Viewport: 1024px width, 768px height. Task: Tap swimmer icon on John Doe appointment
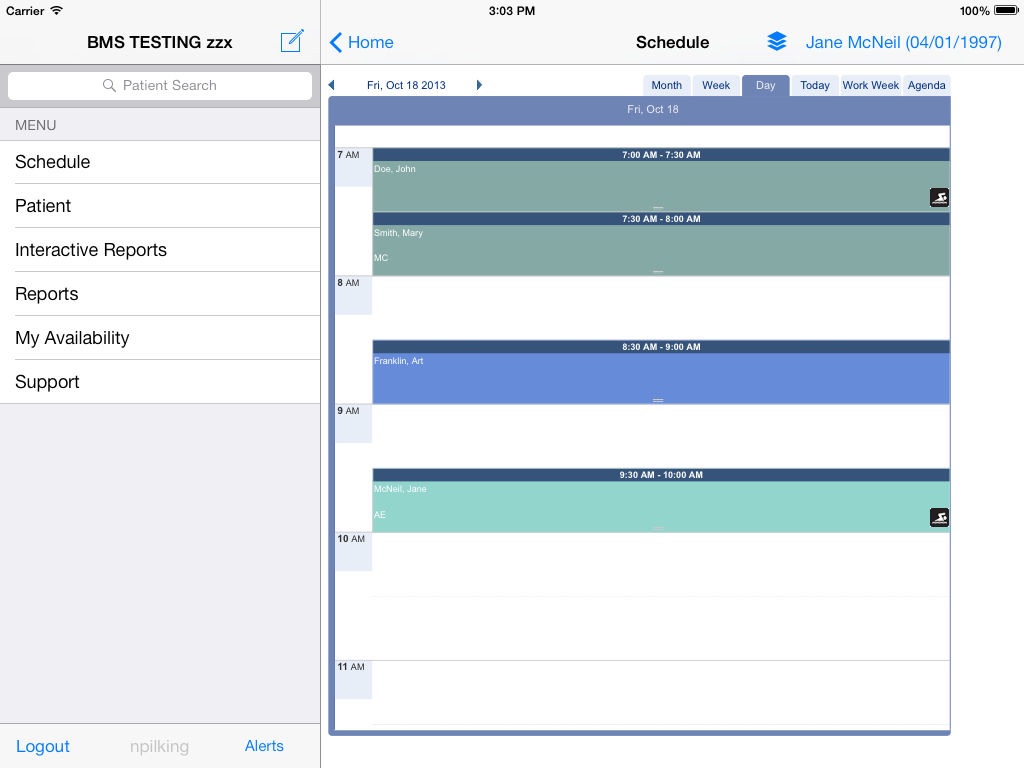coord(939,198)
